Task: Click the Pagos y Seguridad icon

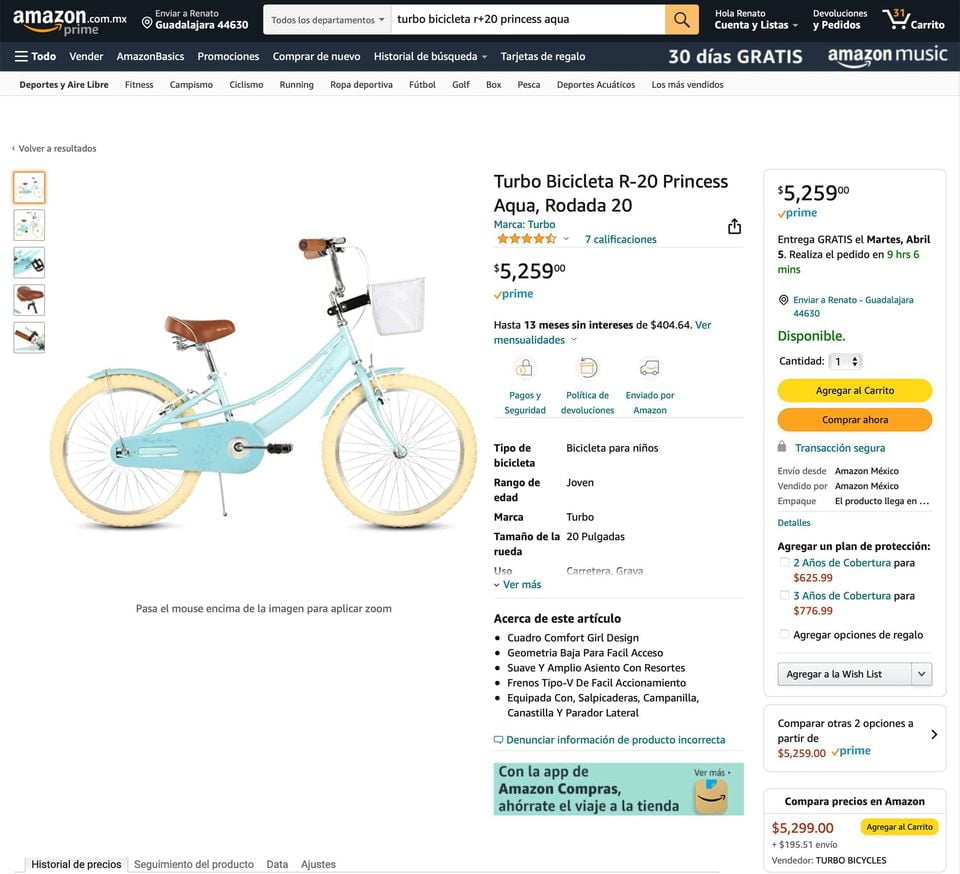Action: [x=524, y=368]
